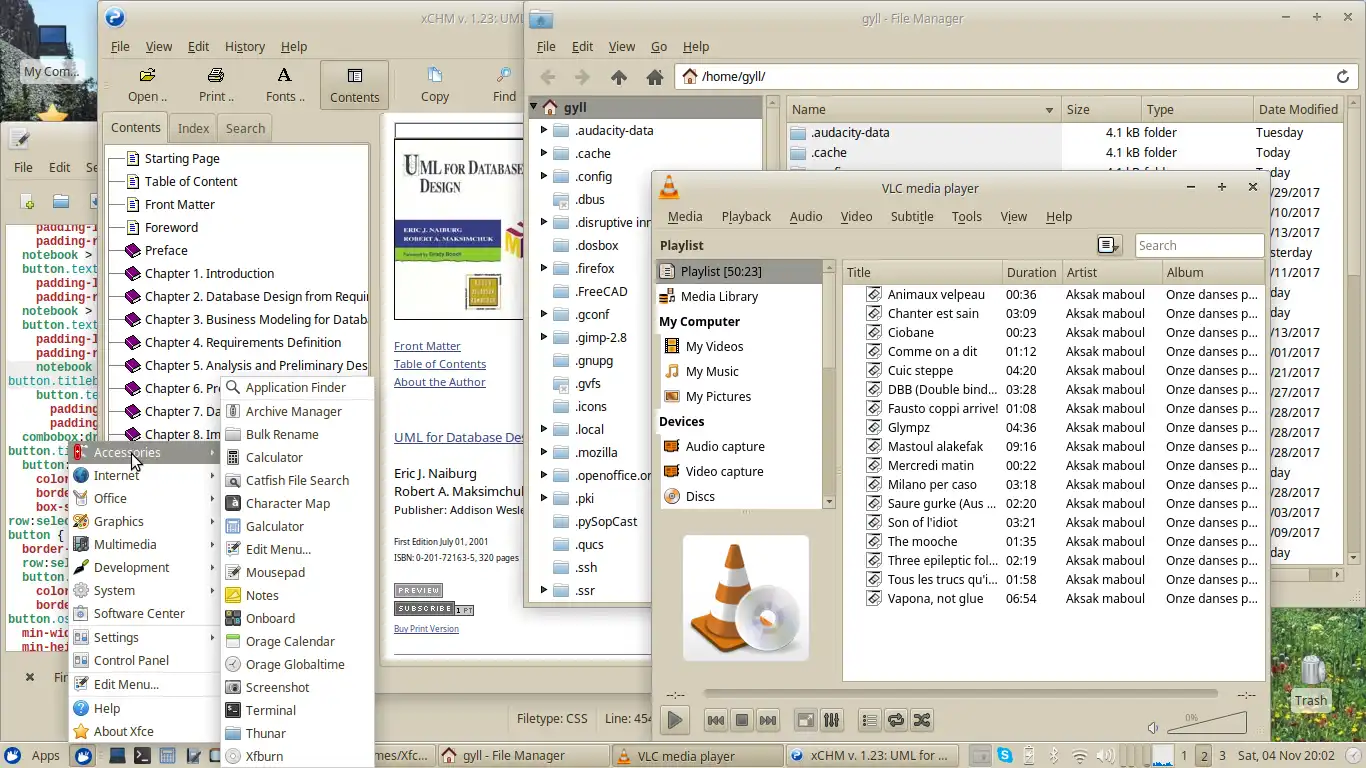
Task: Launch Terminal from Accessories submenu
Action: pos(298,710)
